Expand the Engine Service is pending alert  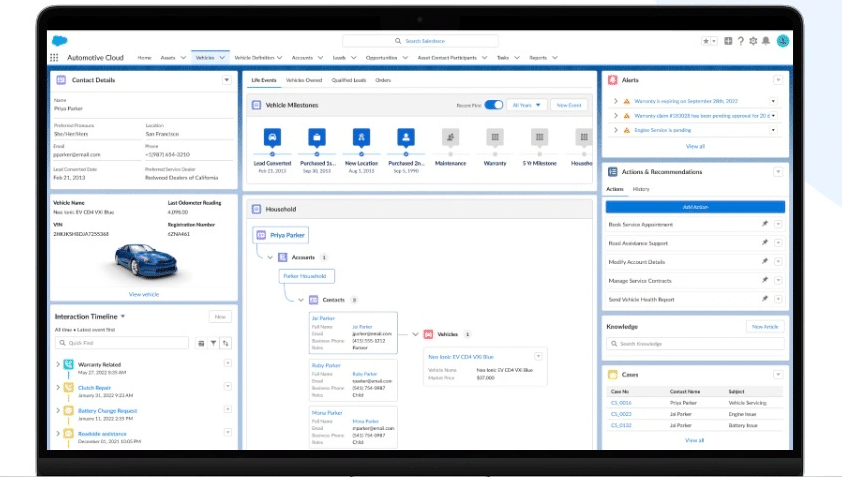(x=616, y=130)
